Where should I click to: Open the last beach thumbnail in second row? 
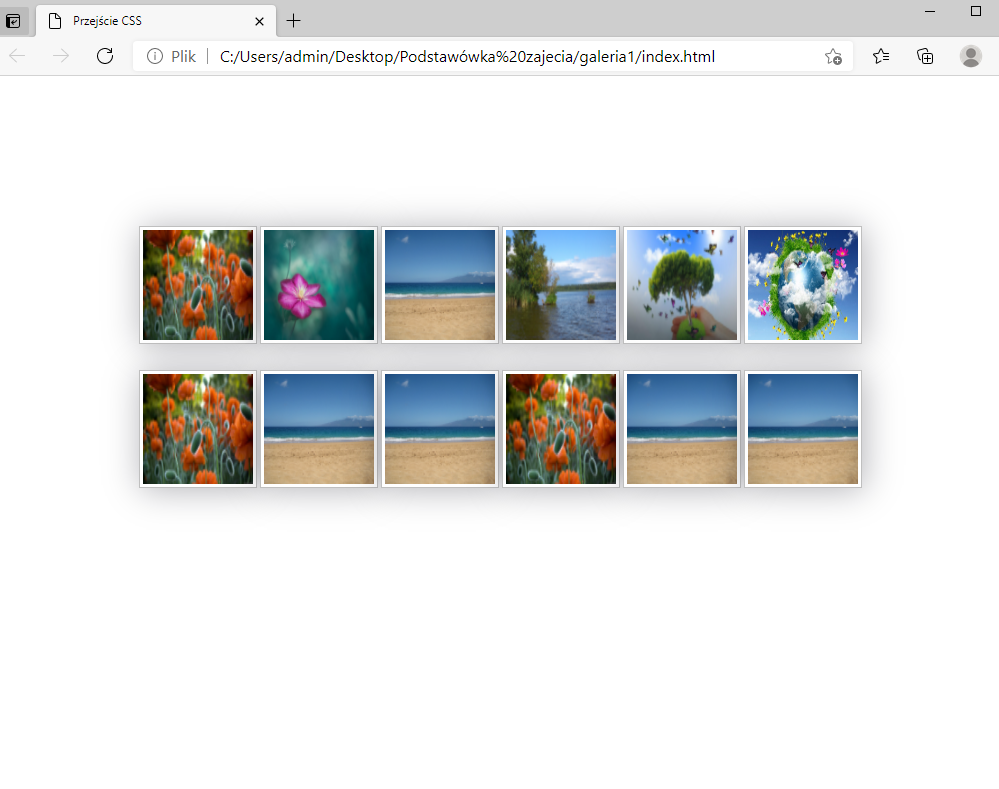[803, 429]
